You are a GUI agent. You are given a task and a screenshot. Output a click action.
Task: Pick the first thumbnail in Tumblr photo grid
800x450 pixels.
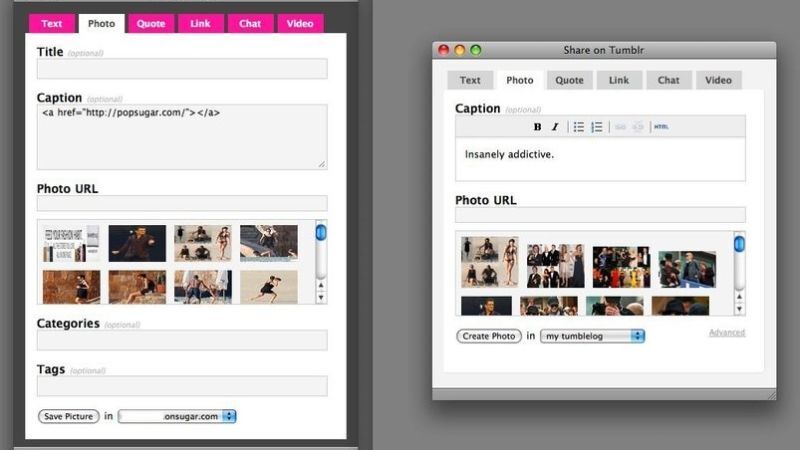pos(489,261)
